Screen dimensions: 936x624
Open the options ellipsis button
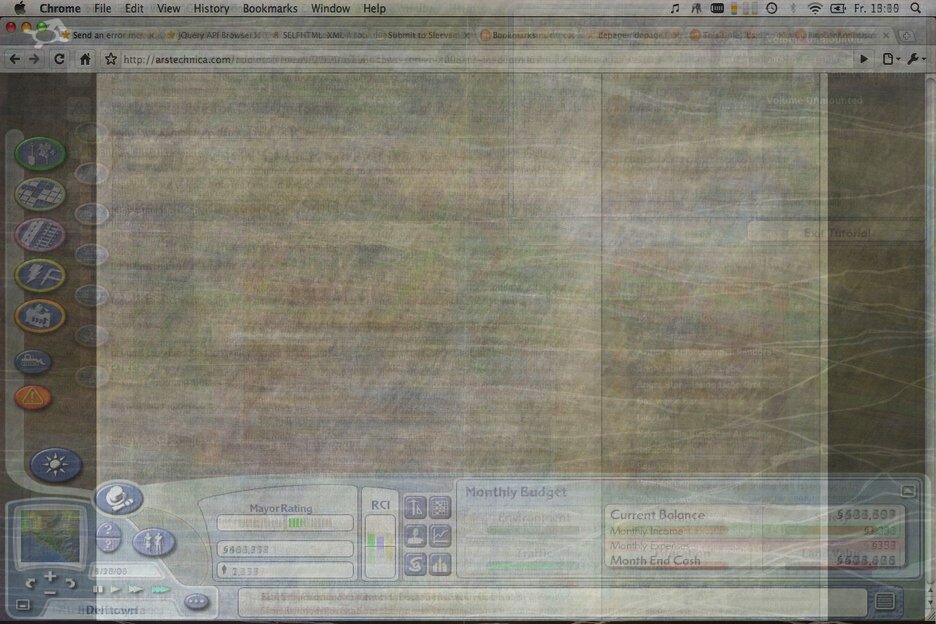pos(196,601)
